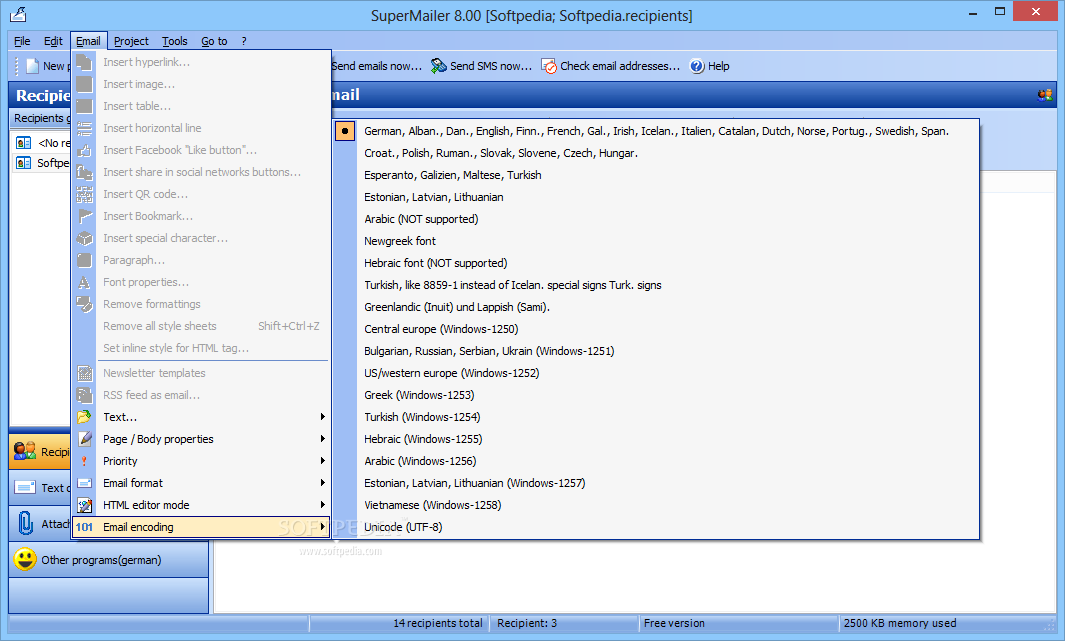Click the Insert horizontal line icon
Image resolution: width=1065 pixels, height=641 pixels.
[84, 128]
